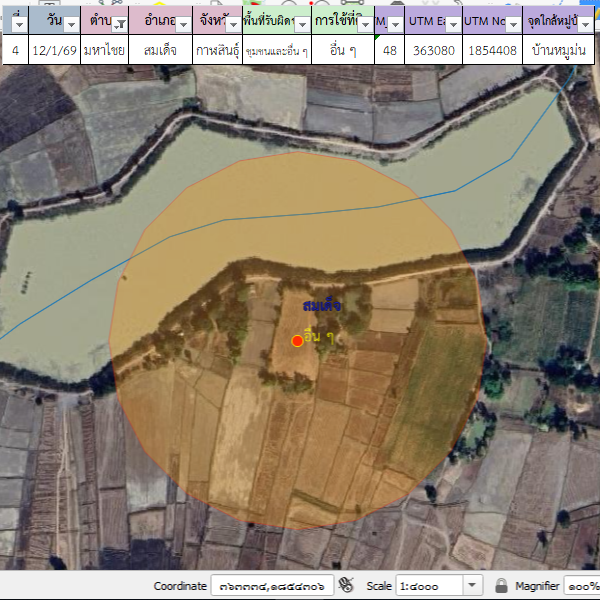Open the filter dropdown on ตำบล column
Screen dimensions: 600x600
coord(120,24)
